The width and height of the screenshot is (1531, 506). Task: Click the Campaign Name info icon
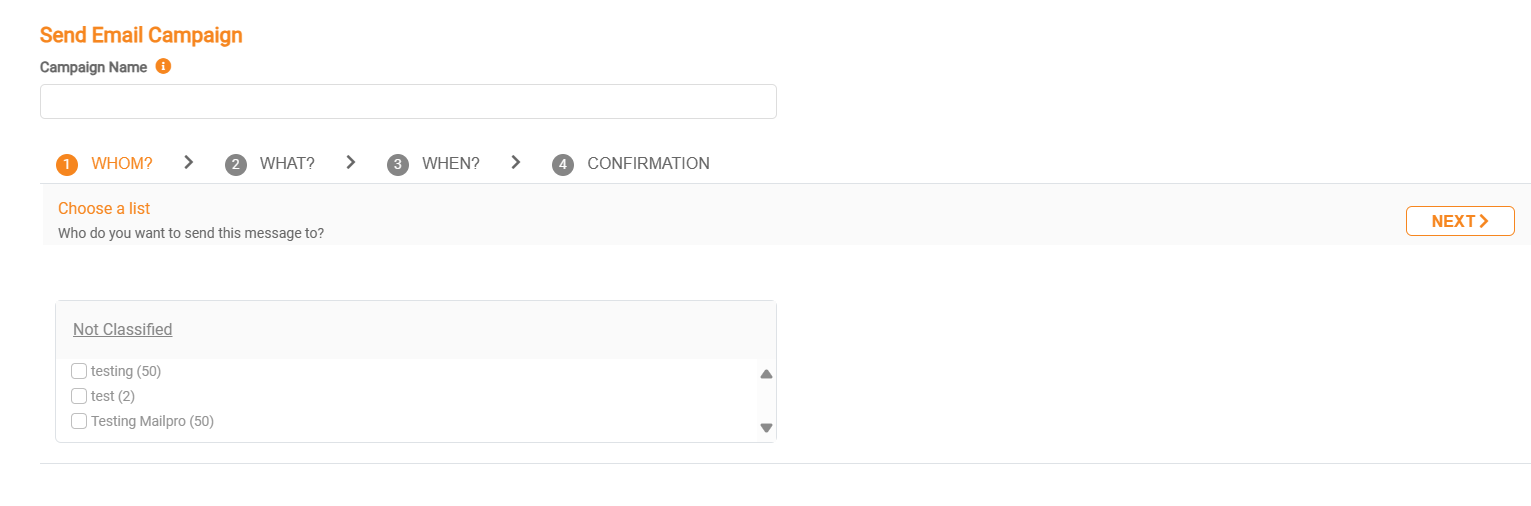click(164, 67)
